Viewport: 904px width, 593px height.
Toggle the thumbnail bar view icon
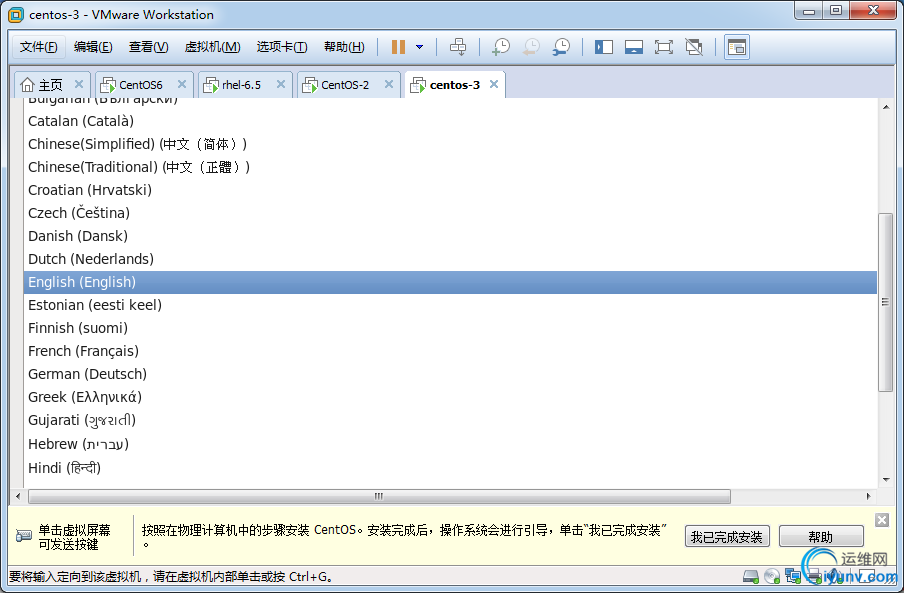point(634,47)
